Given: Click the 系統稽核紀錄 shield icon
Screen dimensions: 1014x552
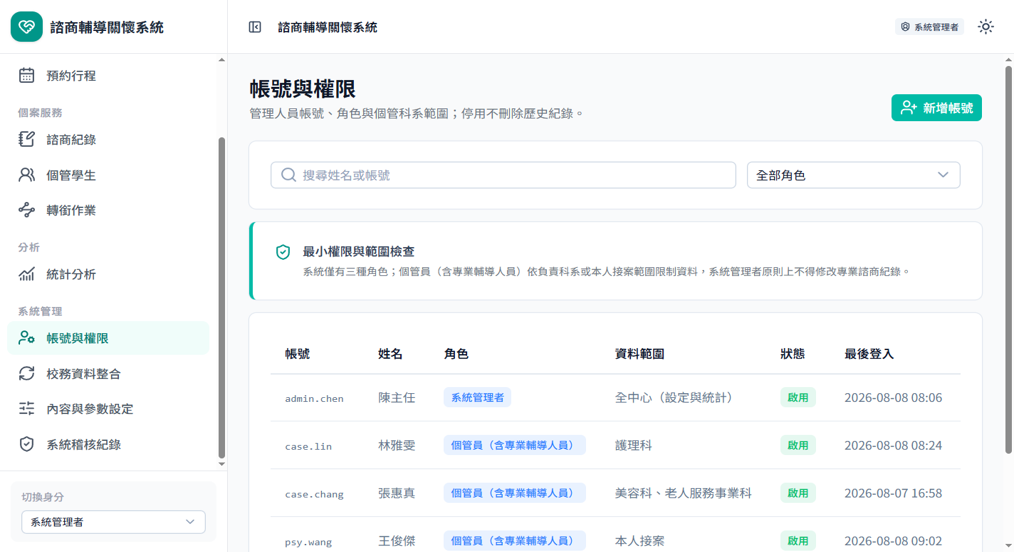Looking at the screenshot, I should point(27,444).
